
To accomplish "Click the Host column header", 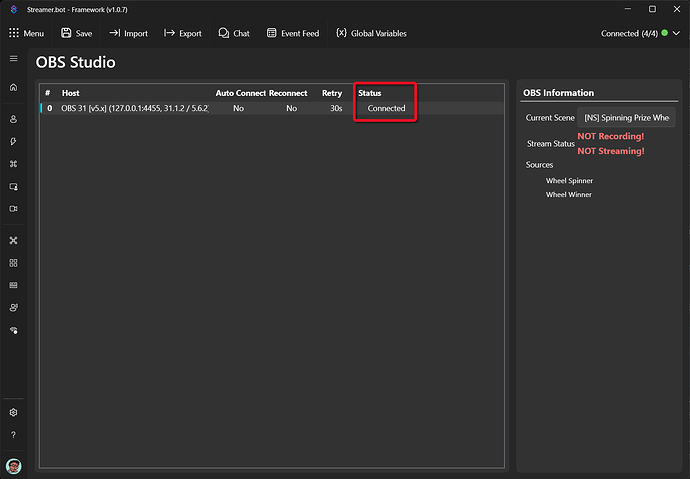I will click(x=70, y=93).
